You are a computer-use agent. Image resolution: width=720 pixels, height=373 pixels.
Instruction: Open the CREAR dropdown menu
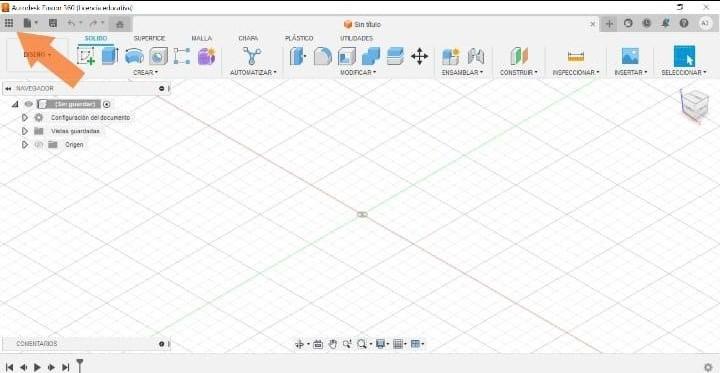[146, 73]
